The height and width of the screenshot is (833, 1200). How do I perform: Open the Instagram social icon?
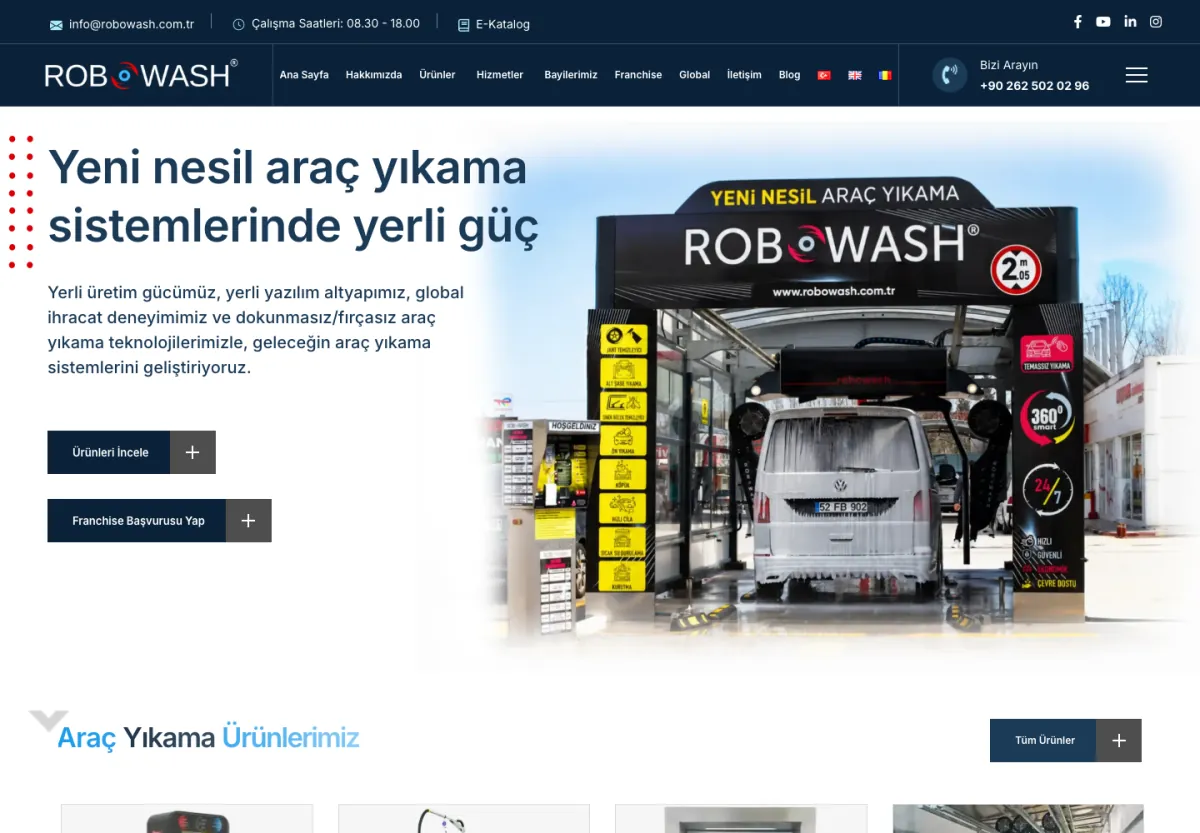(x=1156, y=22)
